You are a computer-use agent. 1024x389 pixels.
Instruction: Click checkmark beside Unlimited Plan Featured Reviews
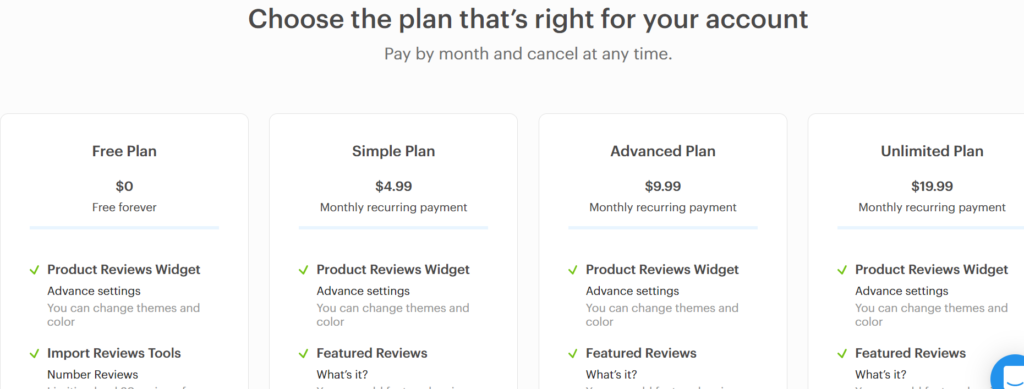click(842, 354)
